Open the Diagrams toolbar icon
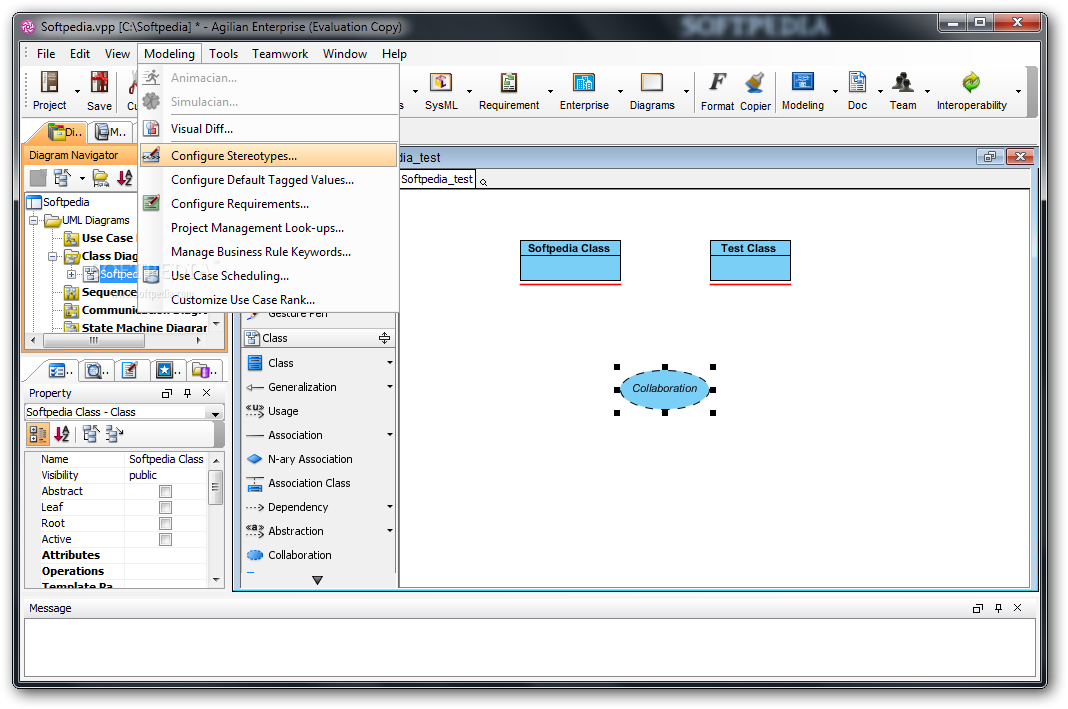The height and width of the screenshot is (709, 1068). [652, 82]
